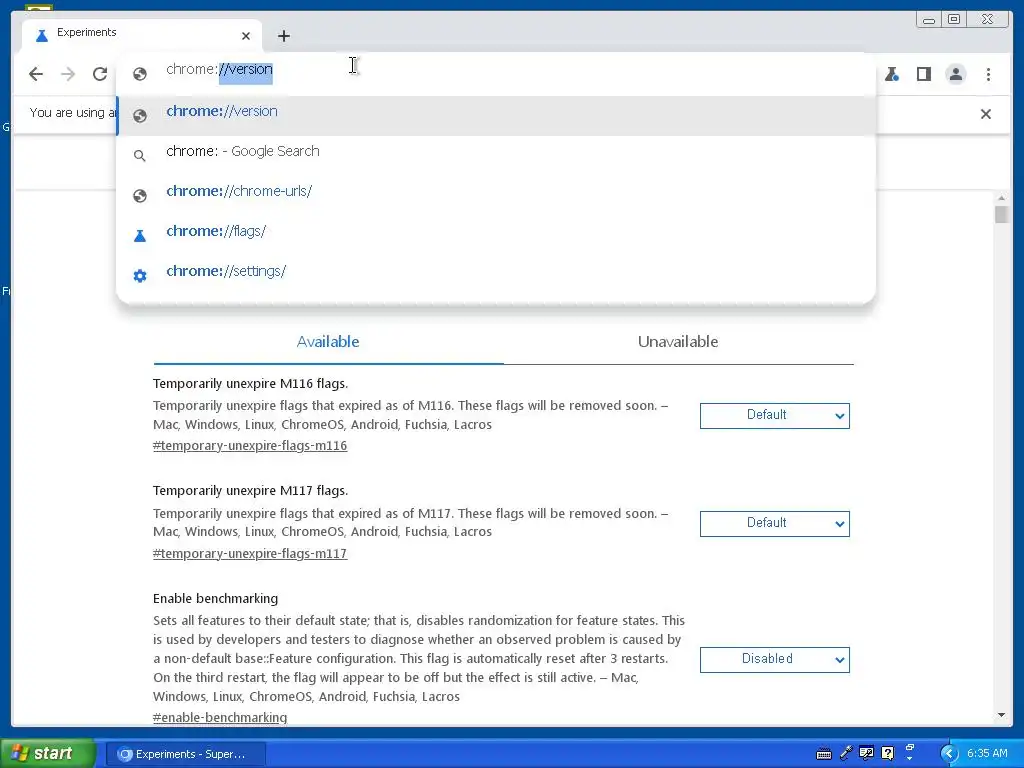The height and width of the screenshot is (768, 1024).
Task: Click the taskbar clock 6:35 AM
Action: 987,754
